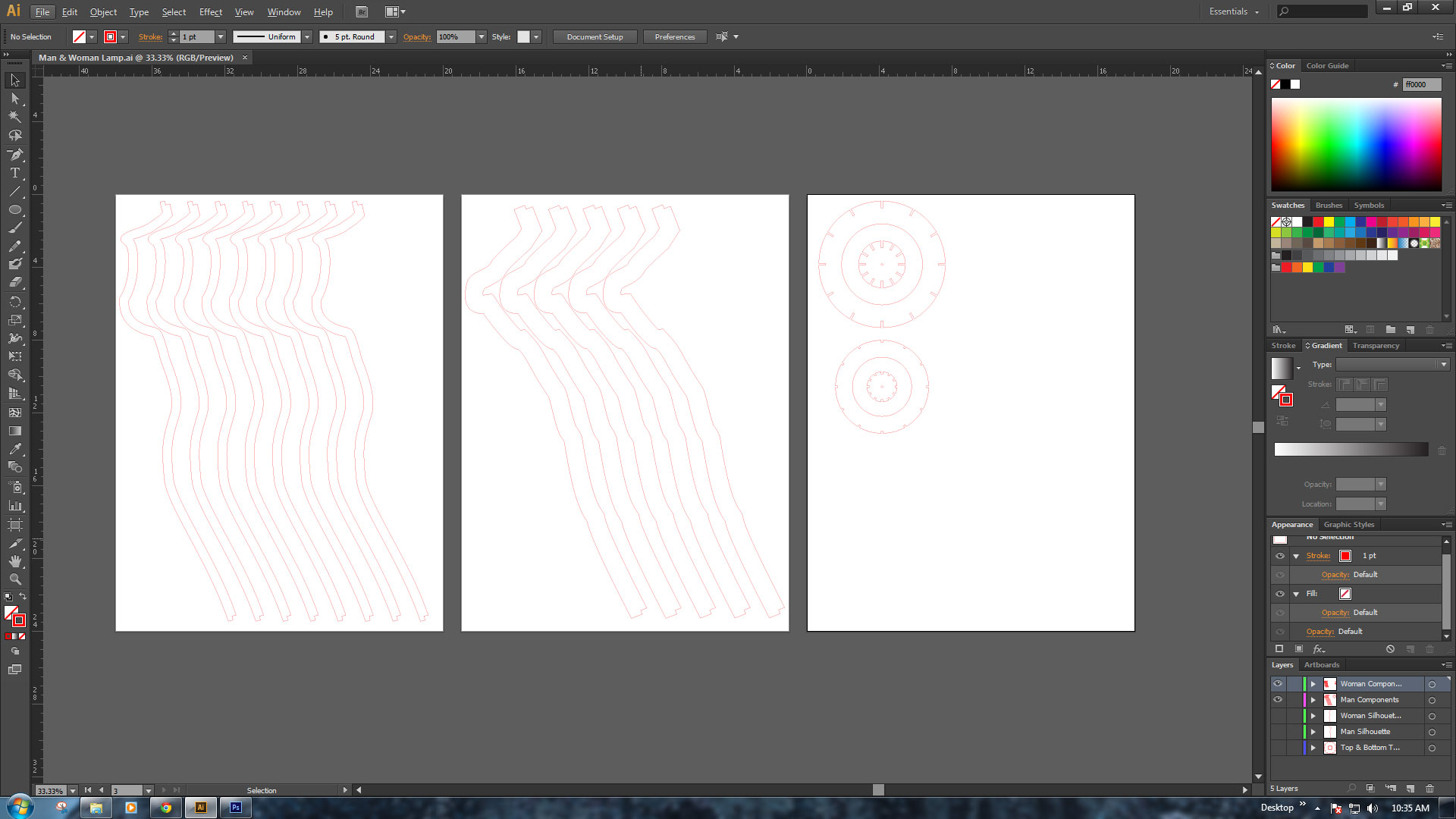1456x819 pixels.
Task: Click Delete Selection trash in Layers panel
Action: click(x=1430, y=789)
